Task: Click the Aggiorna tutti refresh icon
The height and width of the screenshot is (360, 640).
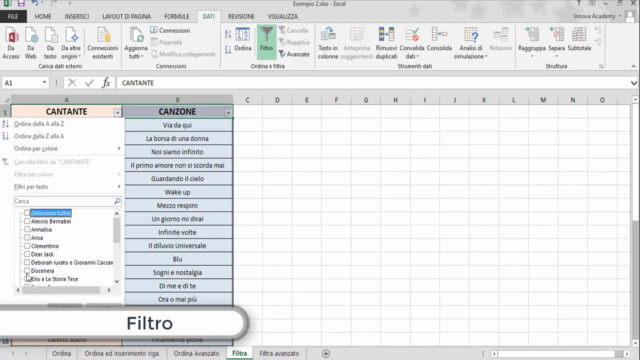Action: click(136, 43)
